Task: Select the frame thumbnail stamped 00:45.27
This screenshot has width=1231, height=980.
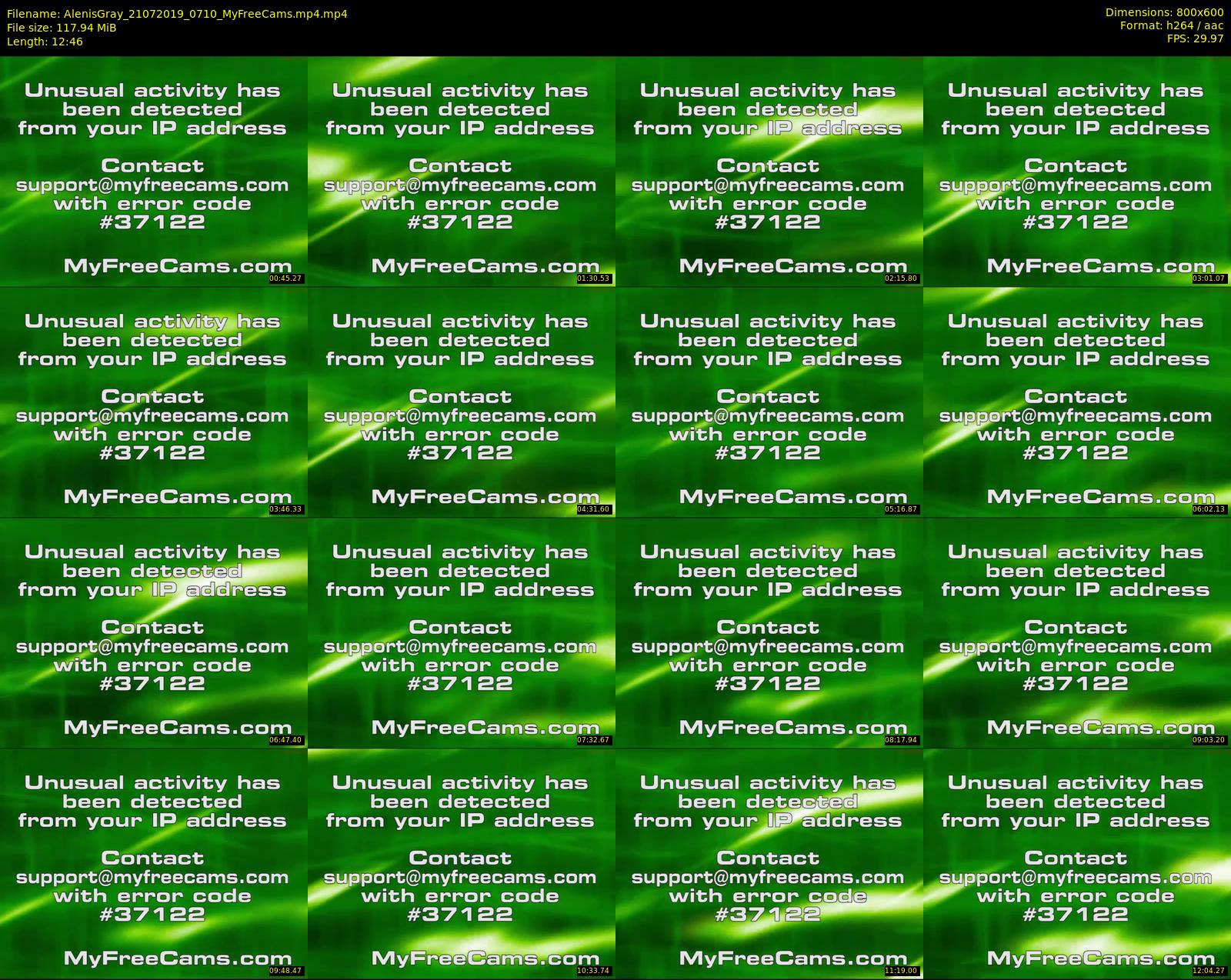Action: (x=154, y=171)
